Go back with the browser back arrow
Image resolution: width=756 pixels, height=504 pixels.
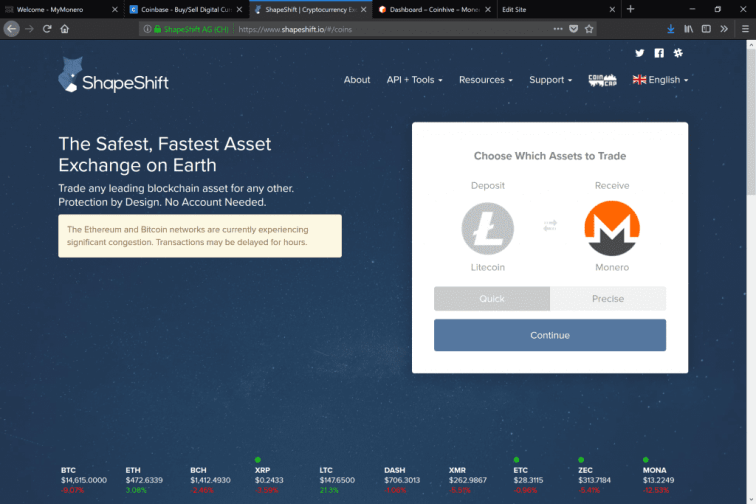pos(12,29)
